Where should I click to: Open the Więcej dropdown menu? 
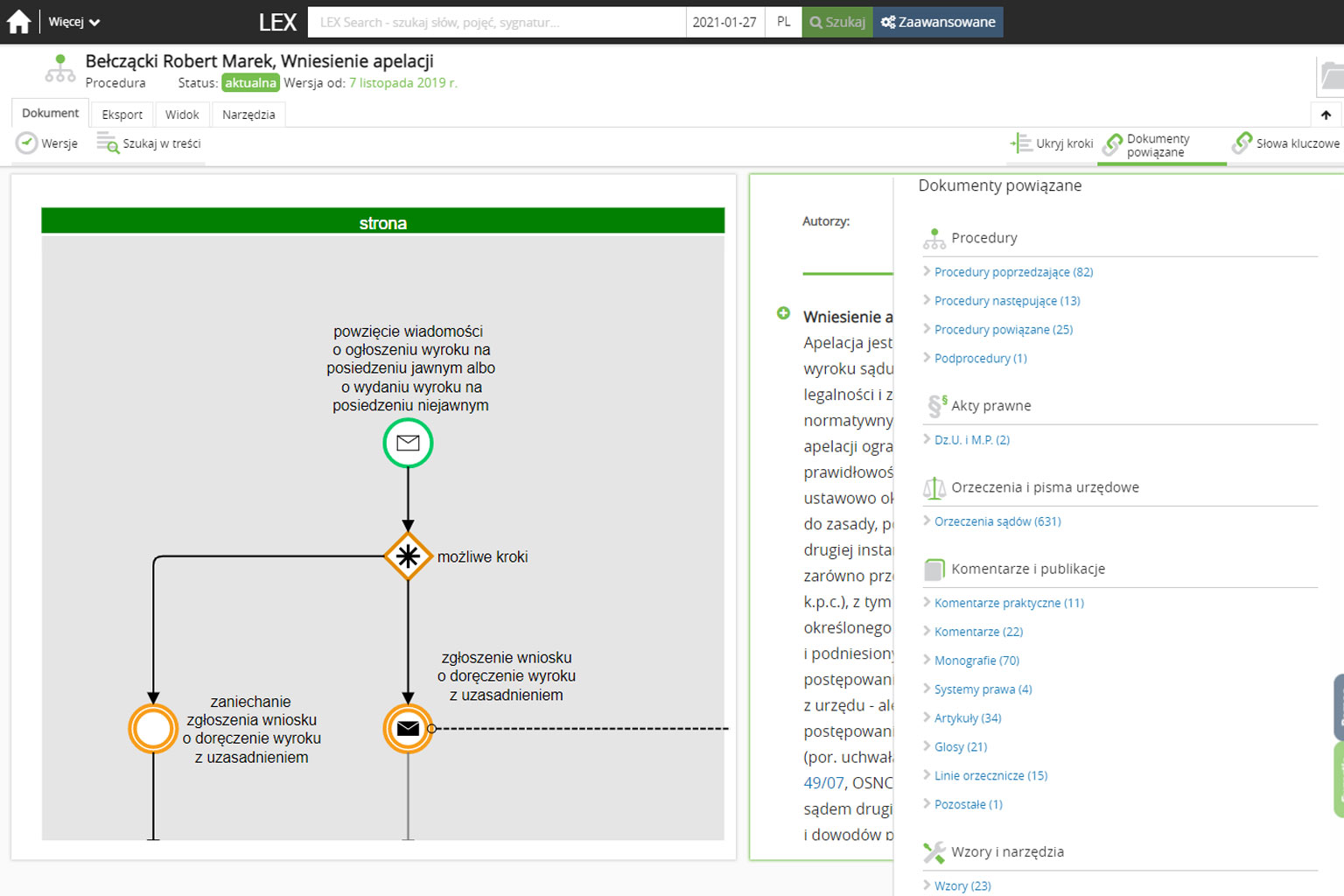pyautogui.click(x=73, y=22)
